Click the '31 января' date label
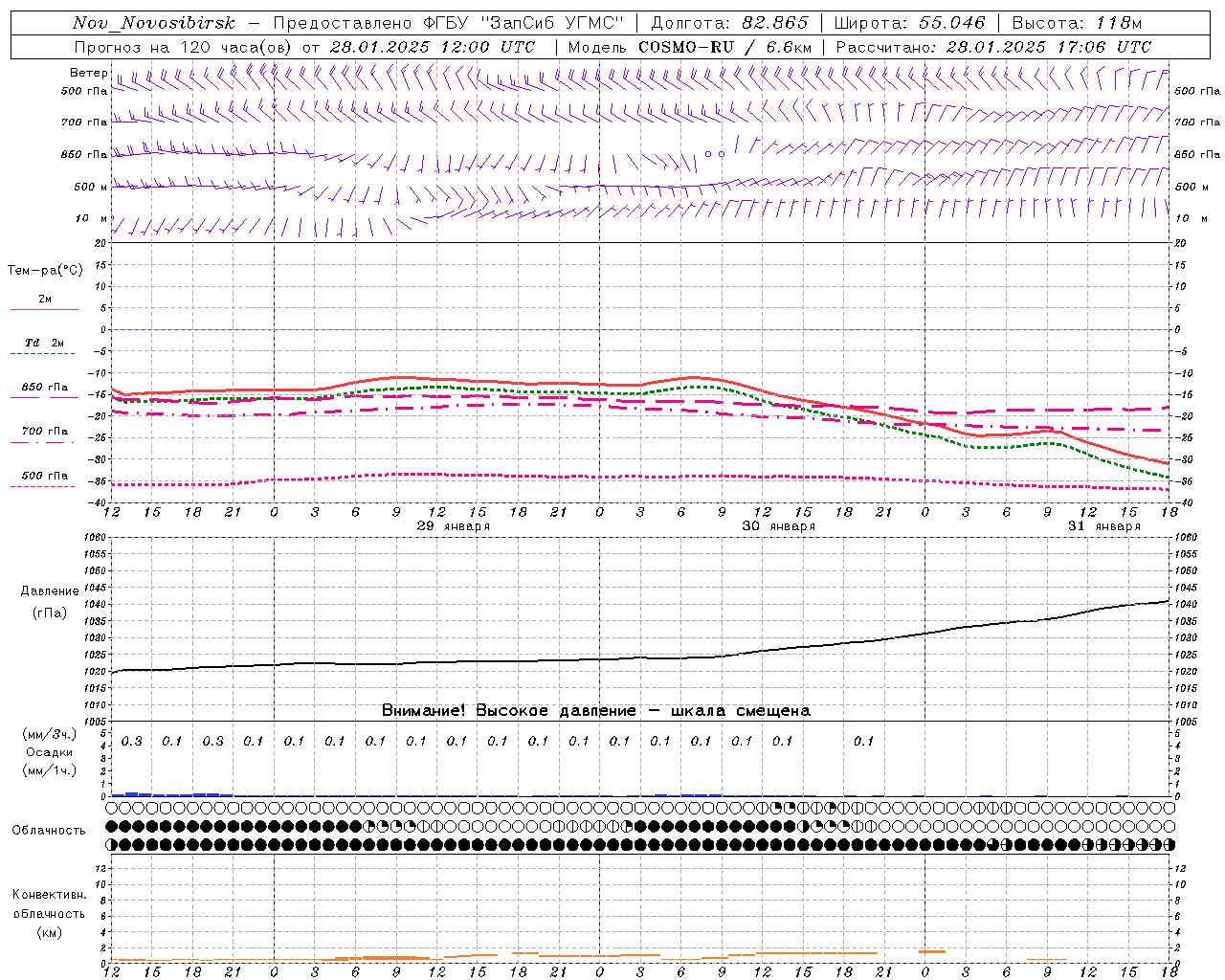Viewport: 1225px width, 980px height. pyautogui.click(x=1104, y=526)
